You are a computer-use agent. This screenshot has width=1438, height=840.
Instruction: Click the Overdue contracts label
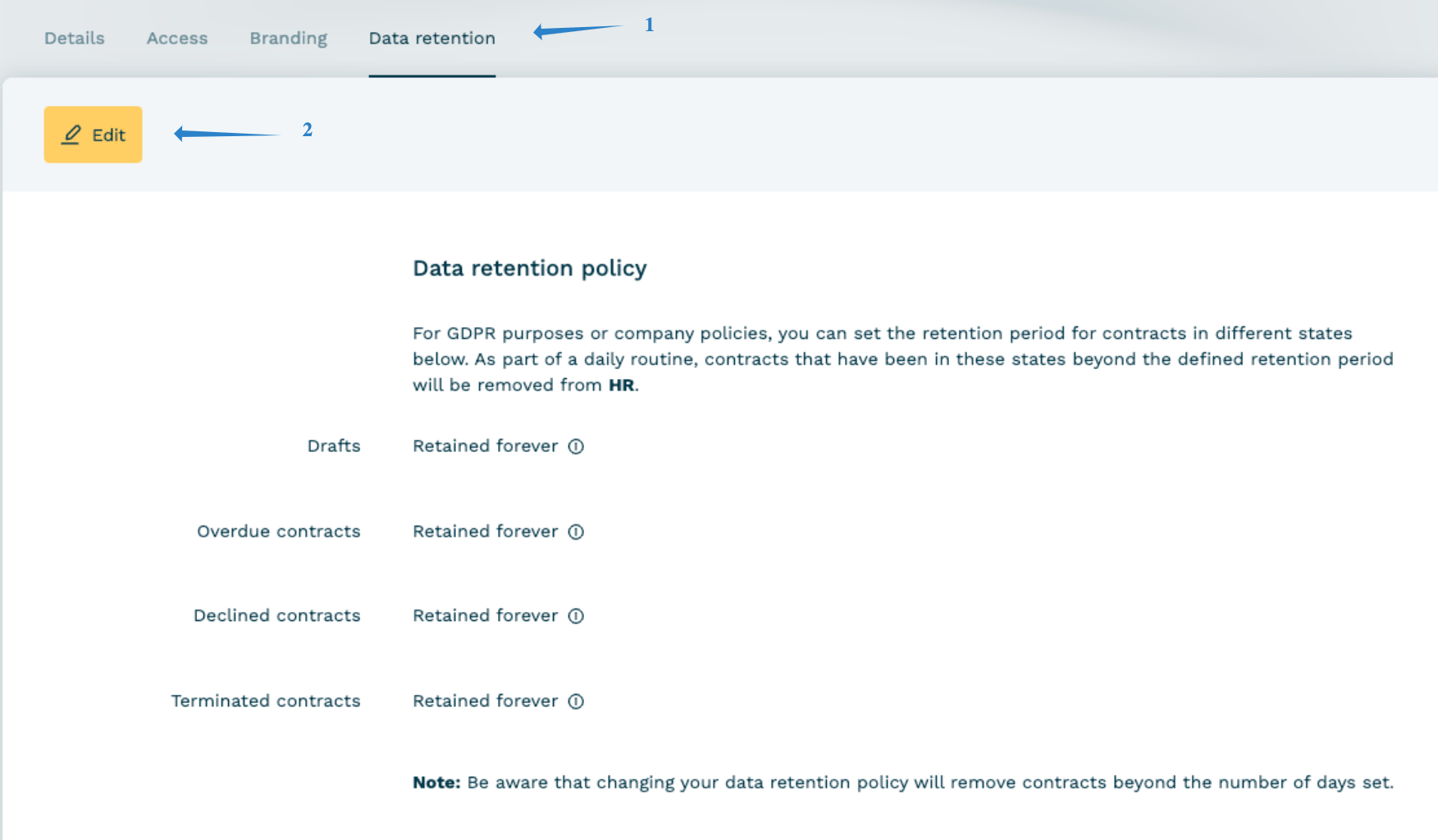pyautogui.click(x=278, y=532)
